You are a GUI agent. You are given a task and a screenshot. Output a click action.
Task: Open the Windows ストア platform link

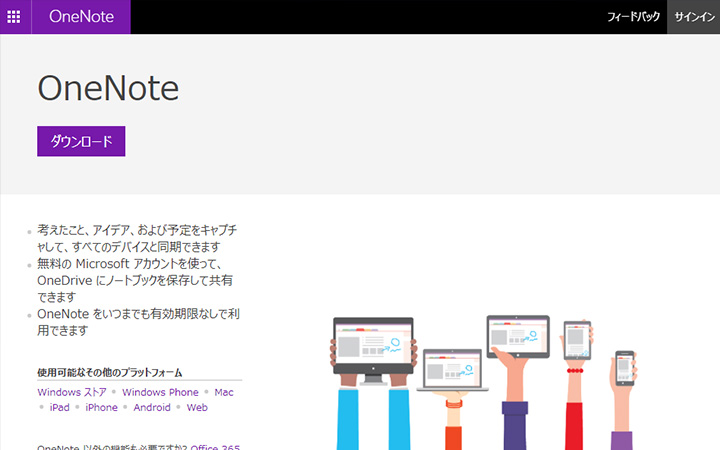tap(70, 392)
